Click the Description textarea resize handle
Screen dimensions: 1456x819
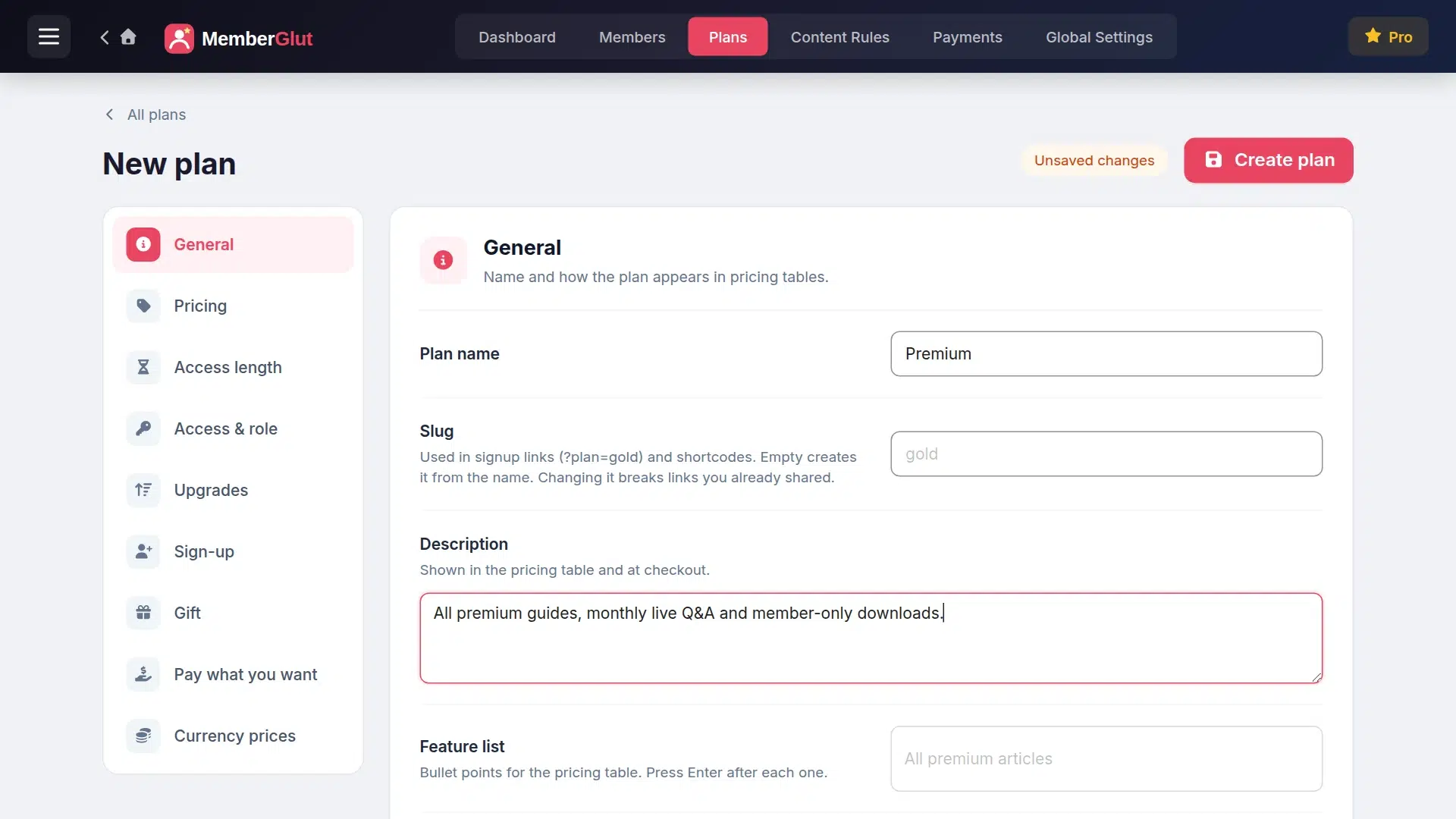click(x=1316, y=676)
